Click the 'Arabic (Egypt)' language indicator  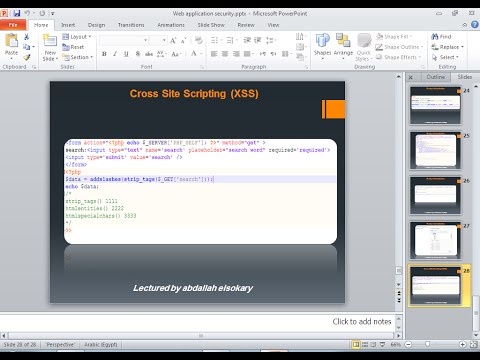[x=101, y=344]
